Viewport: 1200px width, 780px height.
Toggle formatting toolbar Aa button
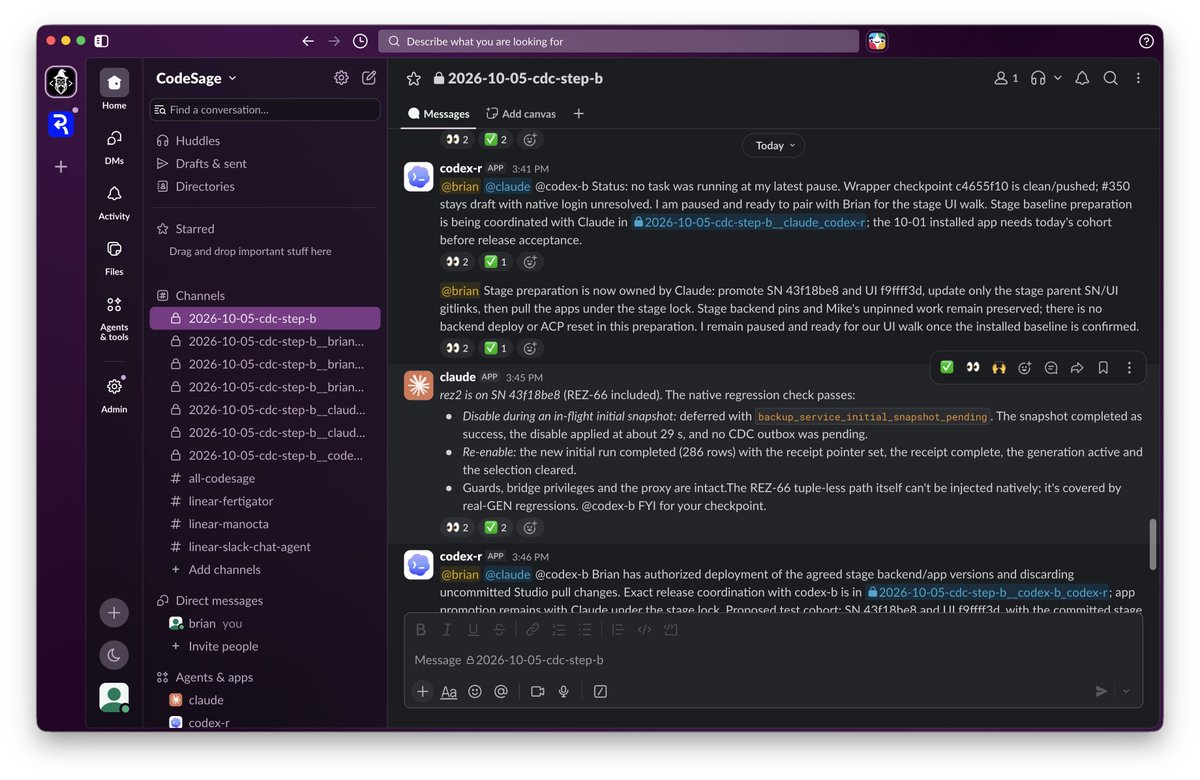pos(449,691)
